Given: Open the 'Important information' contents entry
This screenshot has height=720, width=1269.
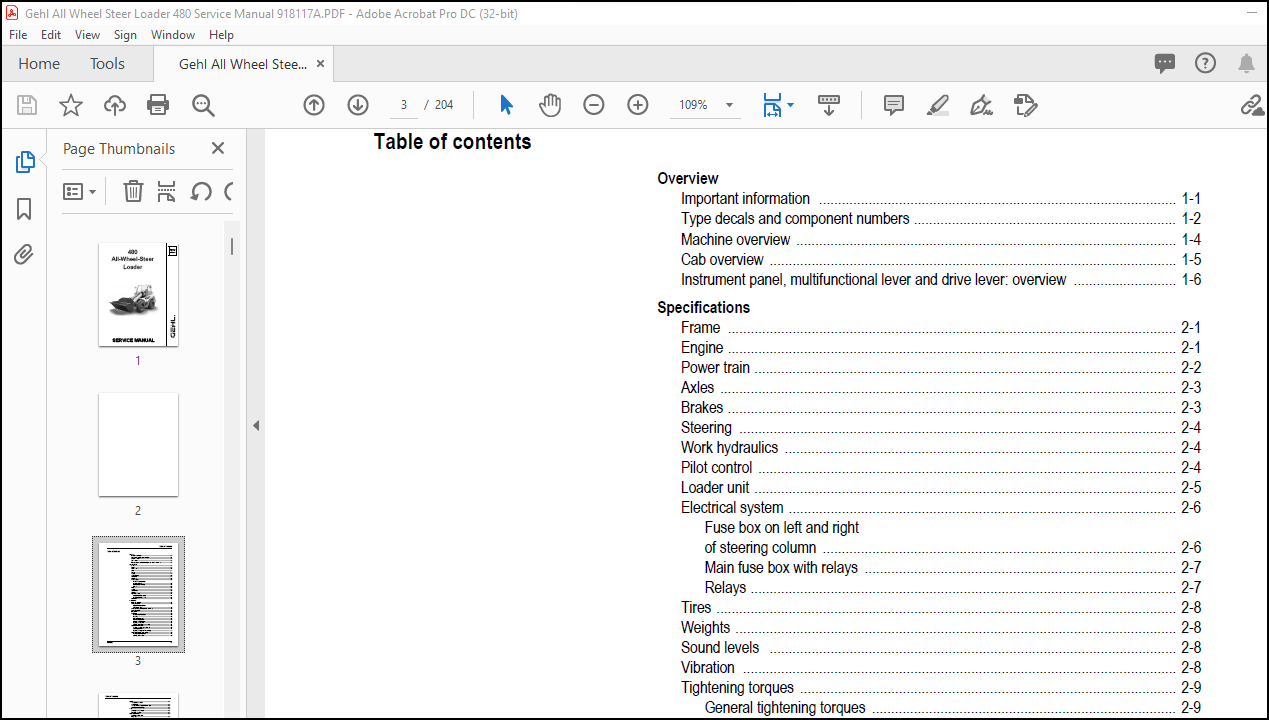Looking at the screenshot, I should (745, 198).
